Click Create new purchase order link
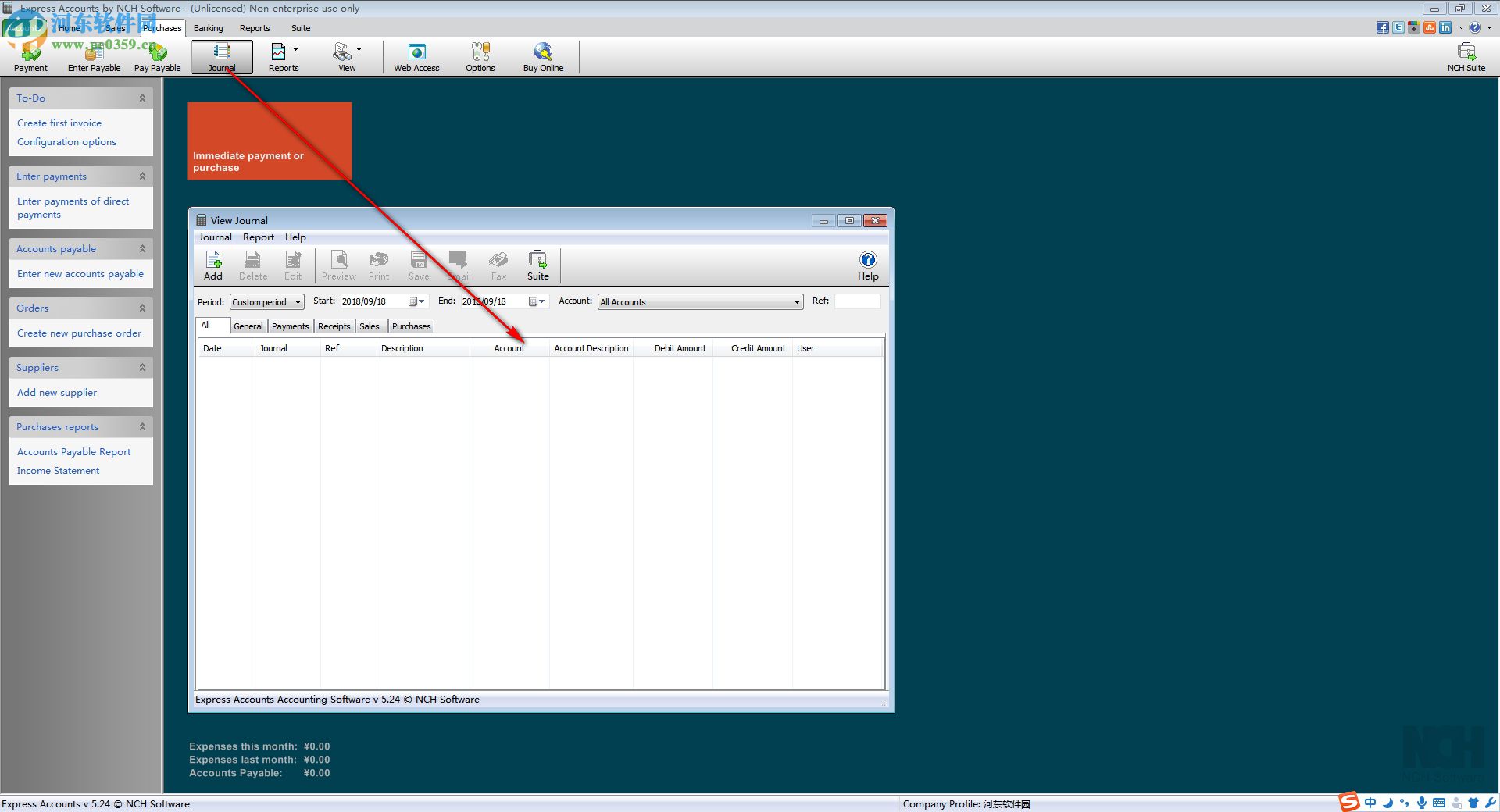The height and width of the screenshot is (812, 1500). click(80, 333)
